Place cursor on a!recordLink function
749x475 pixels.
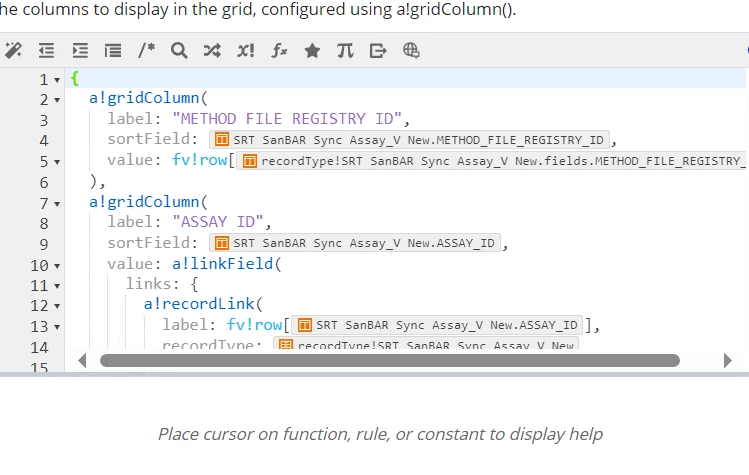199,304
